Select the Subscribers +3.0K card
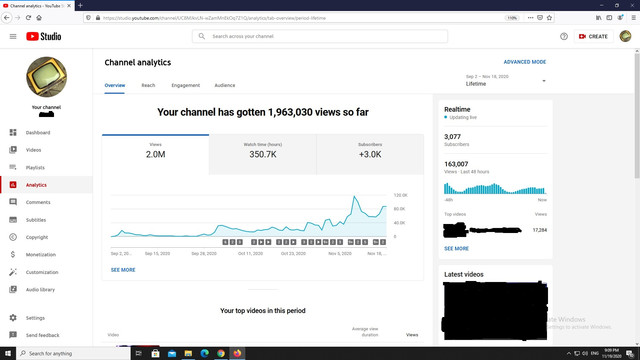 pos(370,154)
